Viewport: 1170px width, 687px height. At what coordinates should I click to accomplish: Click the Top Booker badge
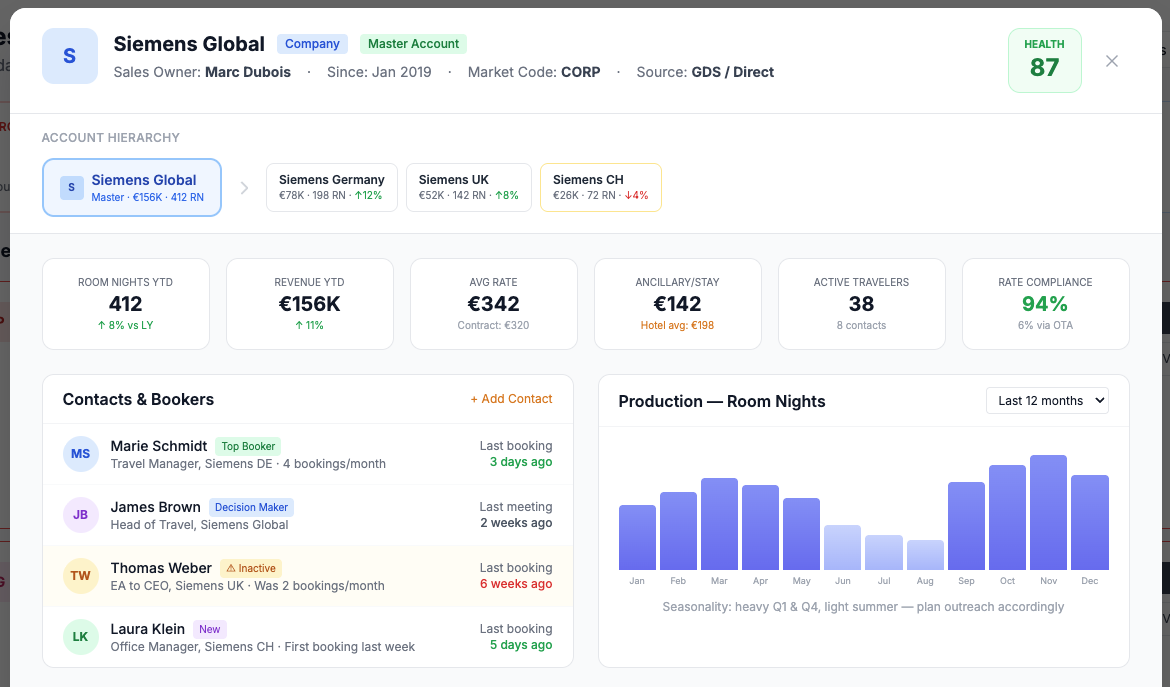(x=248, y=446)
